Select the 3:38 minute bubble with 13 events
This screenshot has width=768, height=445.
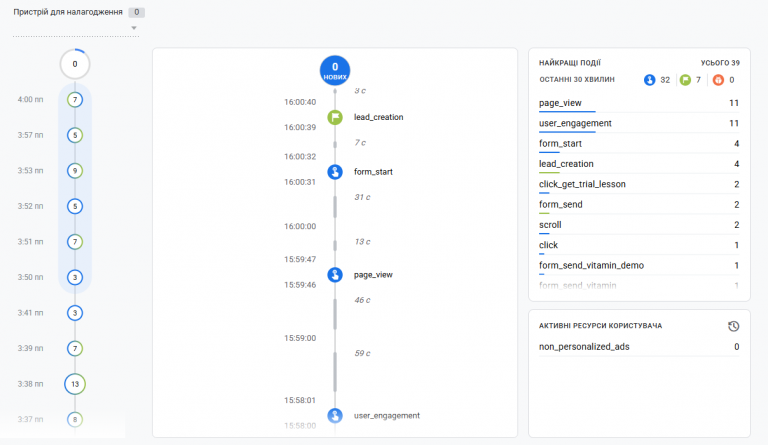point(75,384)
